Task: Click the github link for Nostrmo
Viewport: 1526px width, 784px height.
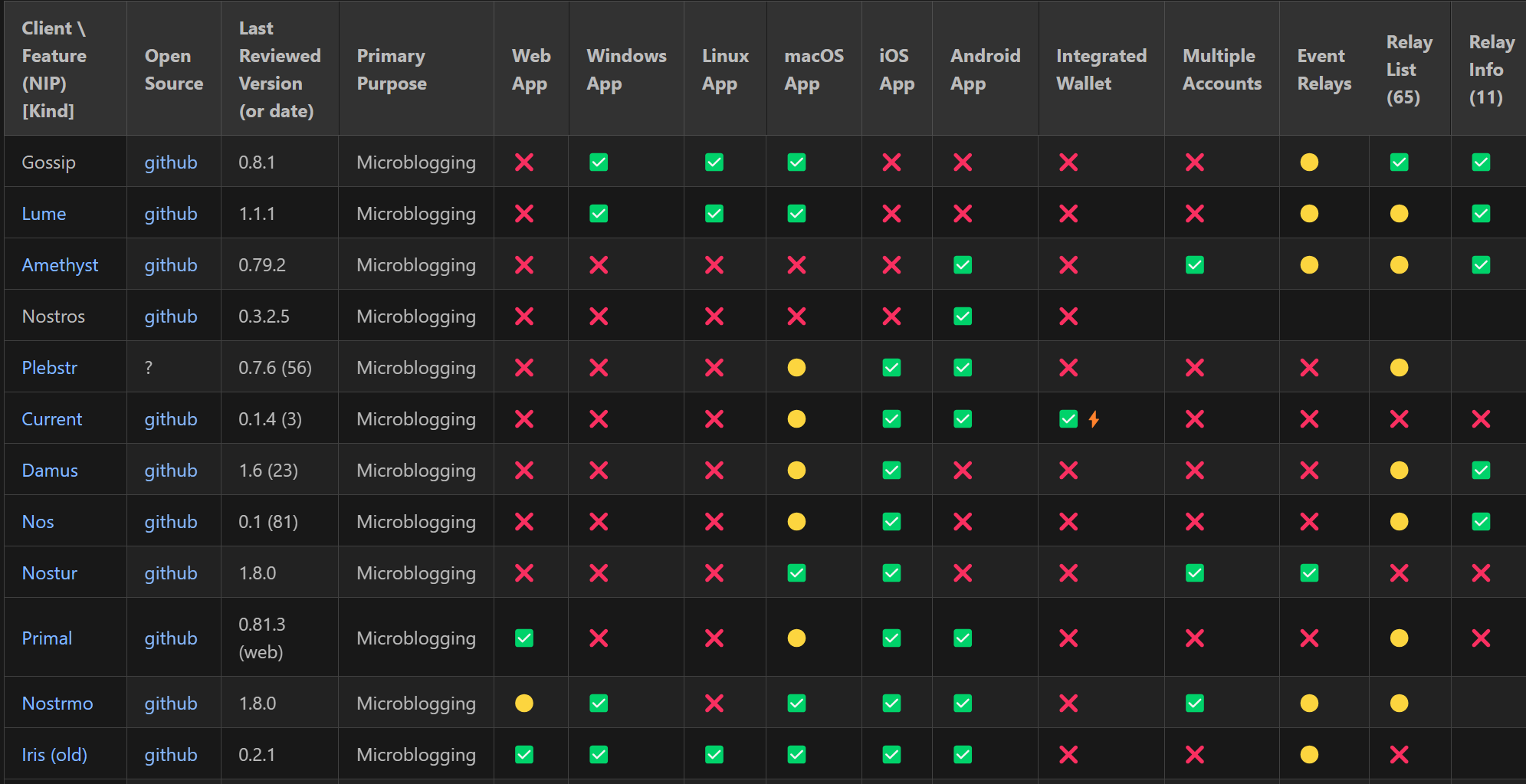Action: 171,703
